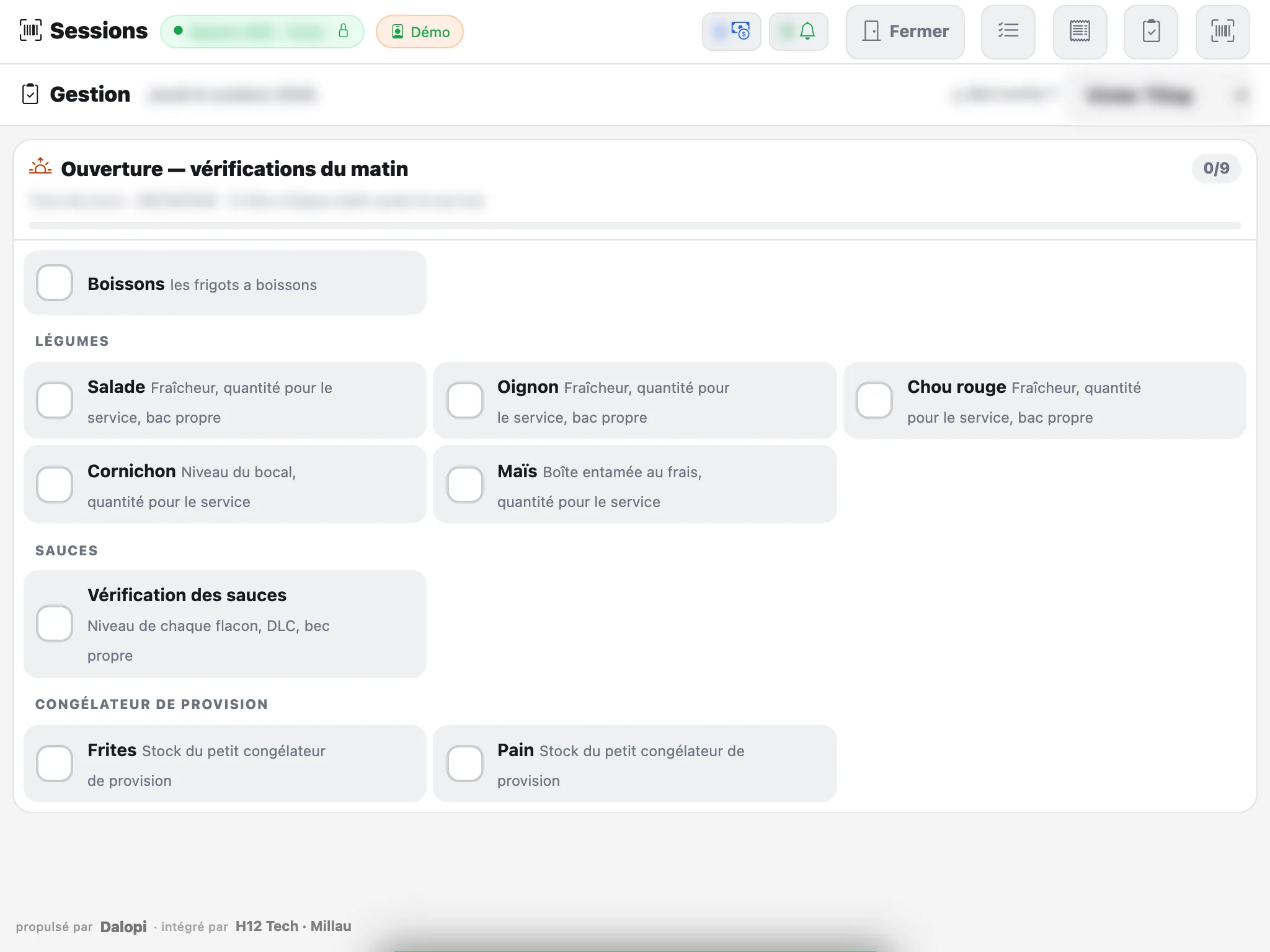
Task: Check the Salade checkbox
Action: click(x=55, y=400)
